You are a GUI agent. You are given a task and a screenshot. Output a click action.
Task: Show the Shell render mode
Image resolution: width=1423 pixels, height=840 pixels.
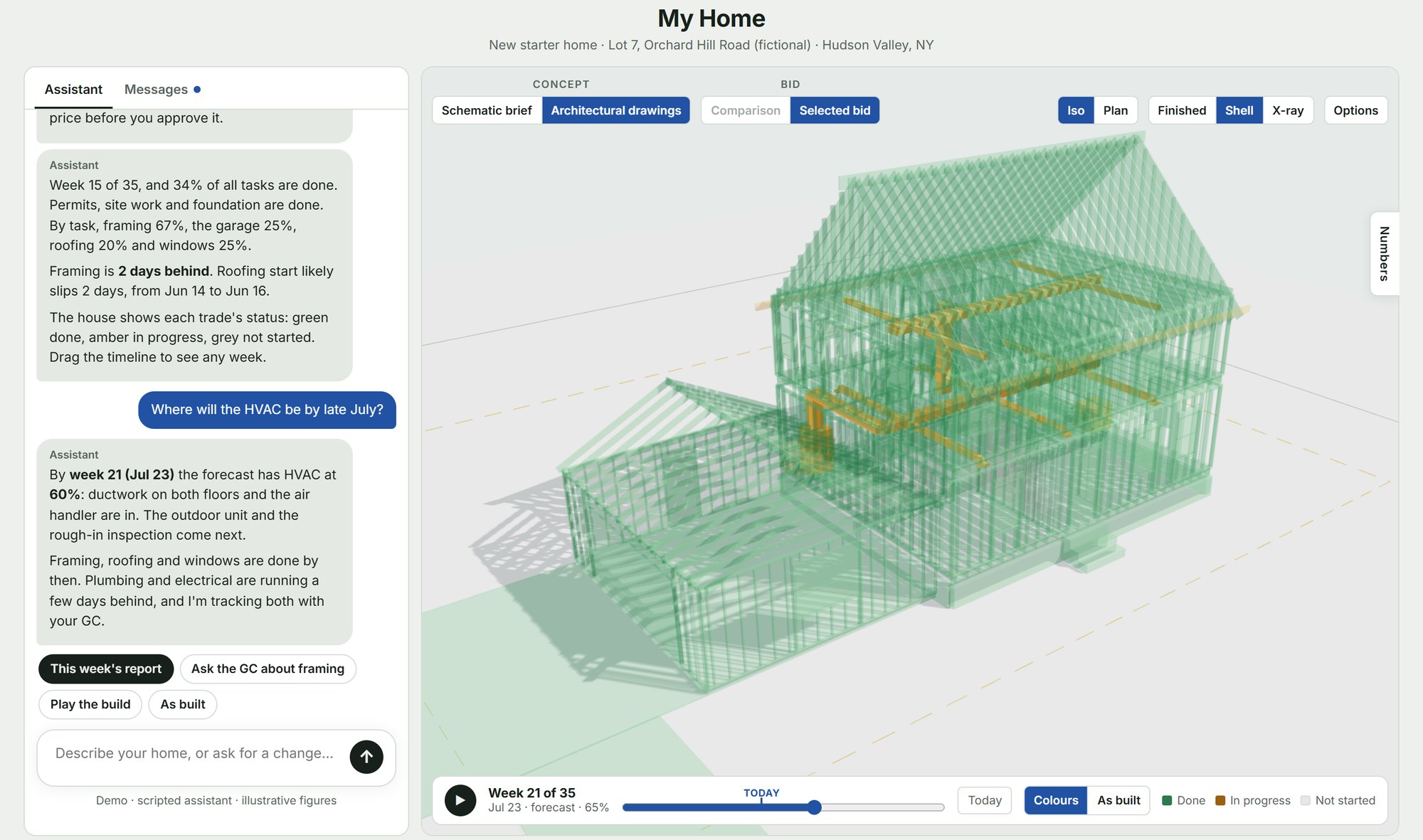(x=1239, y=110)
